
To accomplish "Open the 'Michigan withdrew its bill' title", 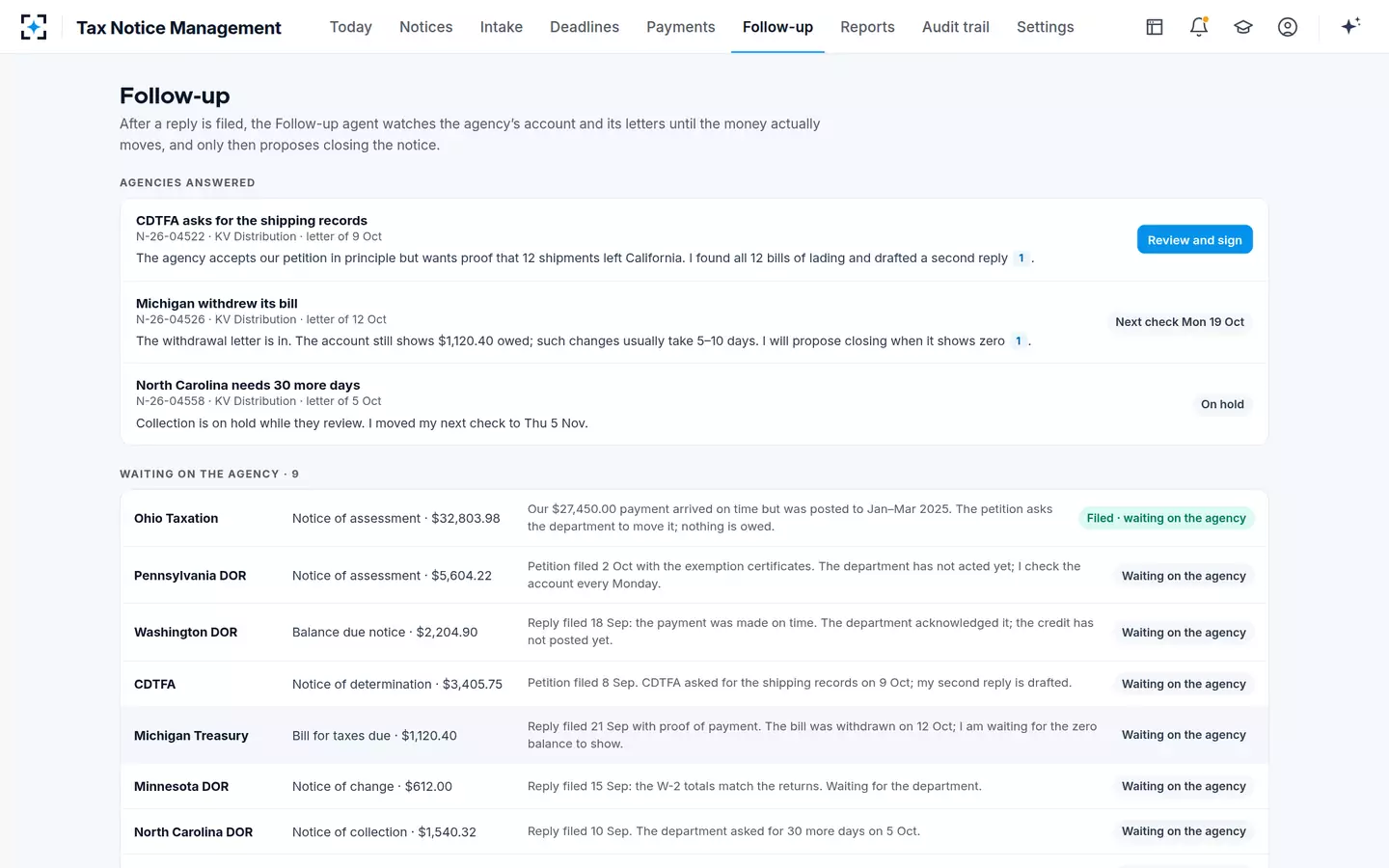I will click(217, 304).
